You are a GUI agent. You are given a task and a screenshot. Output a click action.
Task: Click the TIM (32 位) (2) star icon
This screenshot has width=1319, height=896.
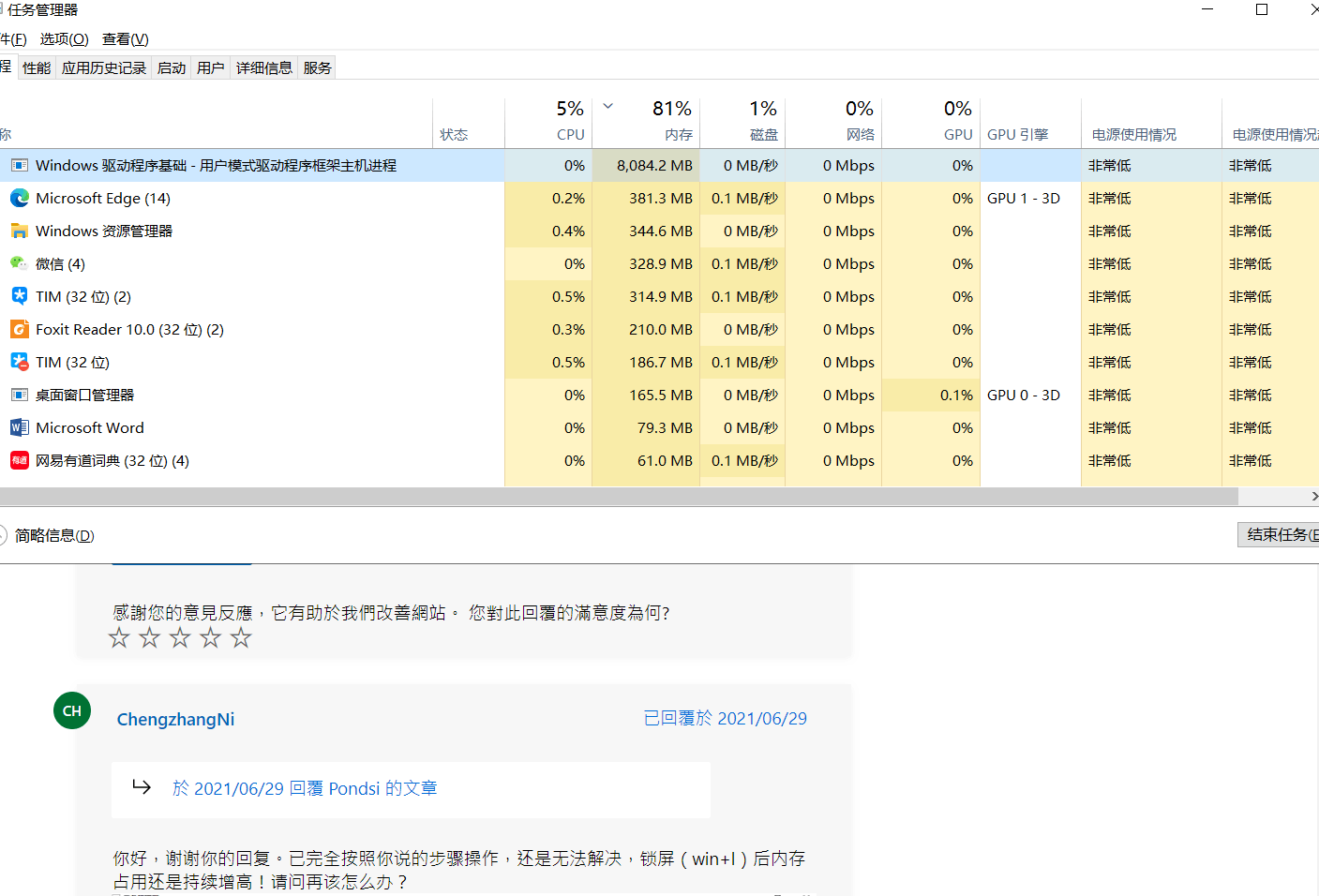(19, 296)
